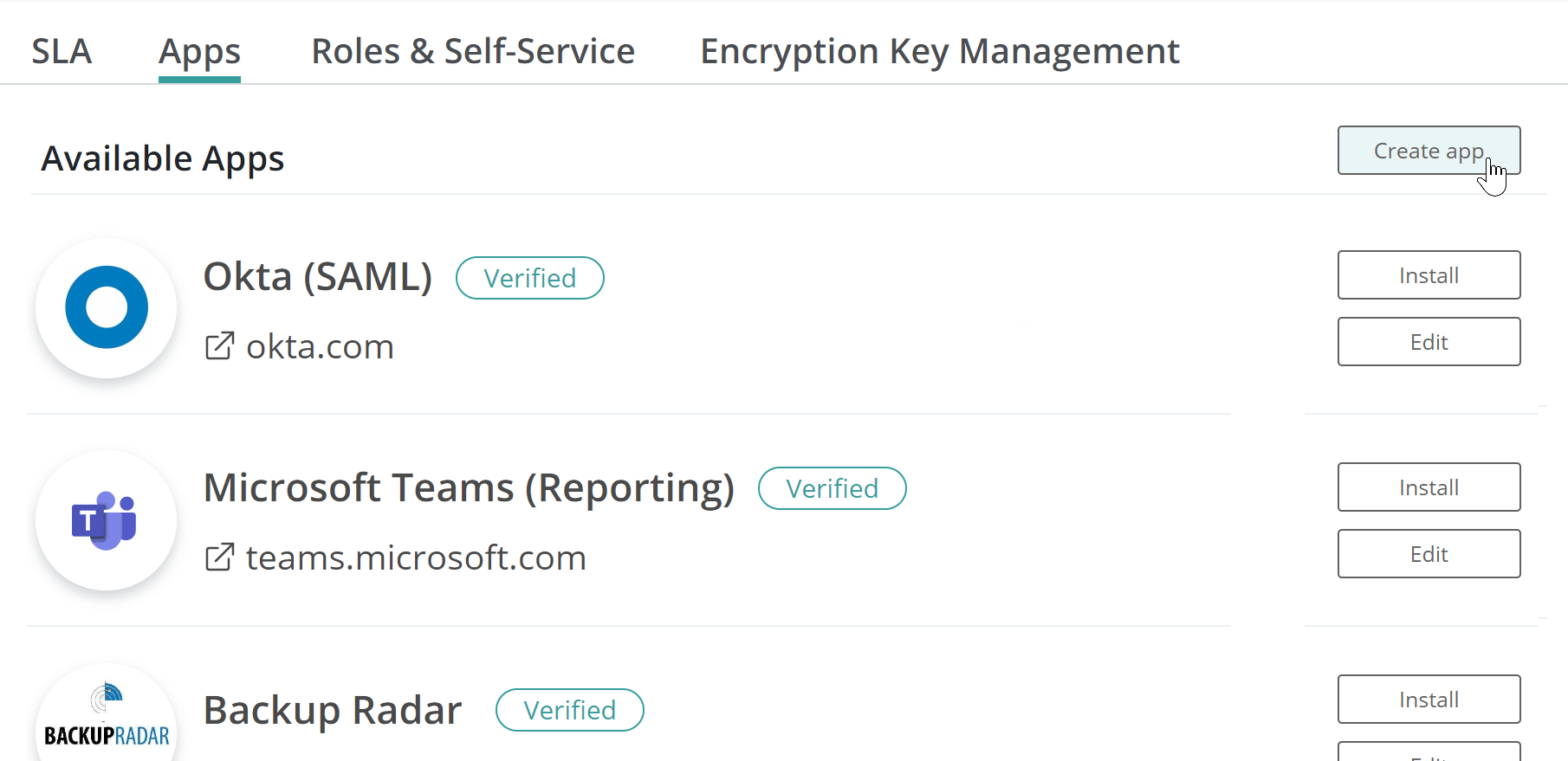Visit the teams.microsoft.com link

tap(416, 558)
